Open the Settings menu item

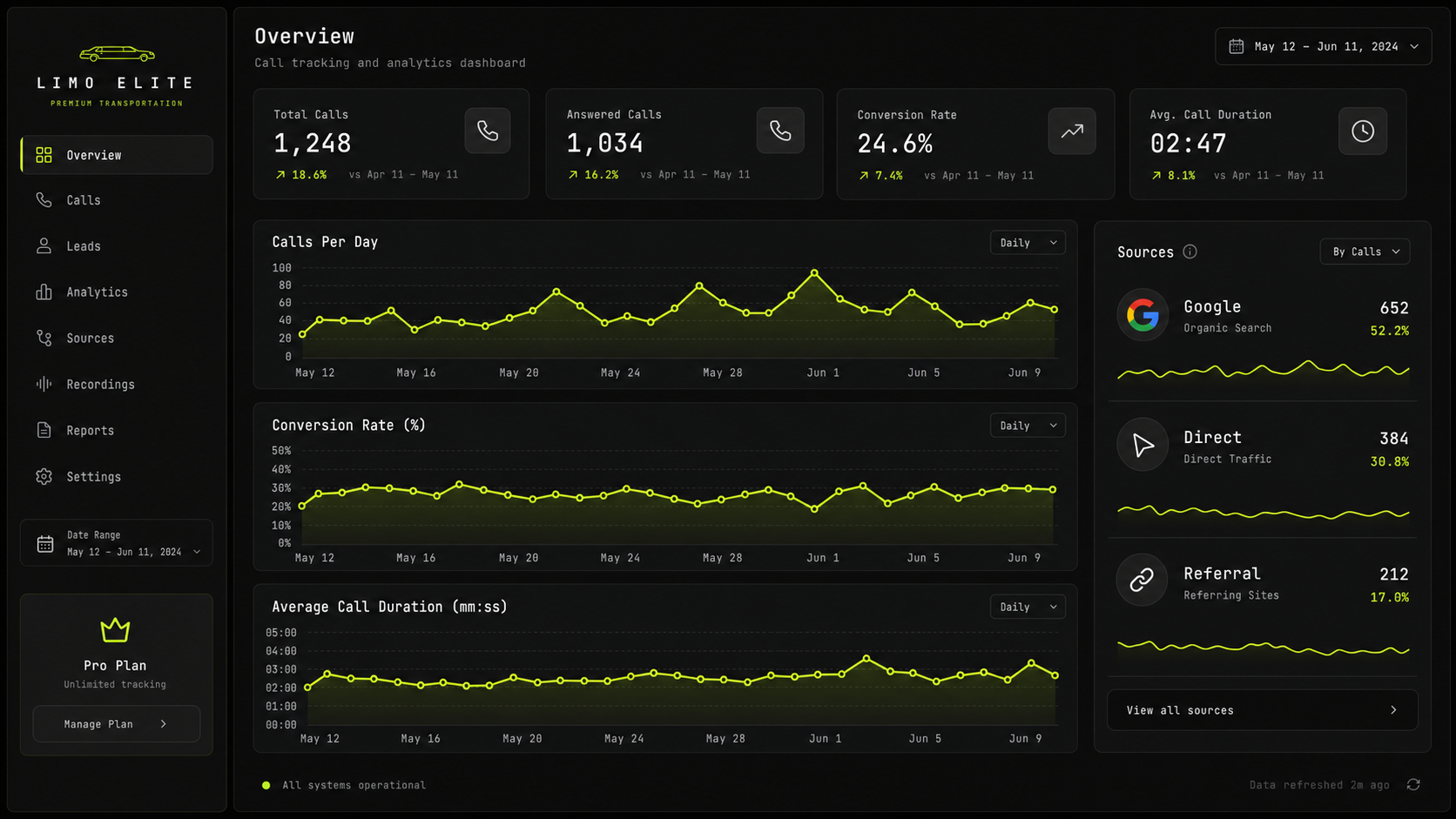pos(117,476)
